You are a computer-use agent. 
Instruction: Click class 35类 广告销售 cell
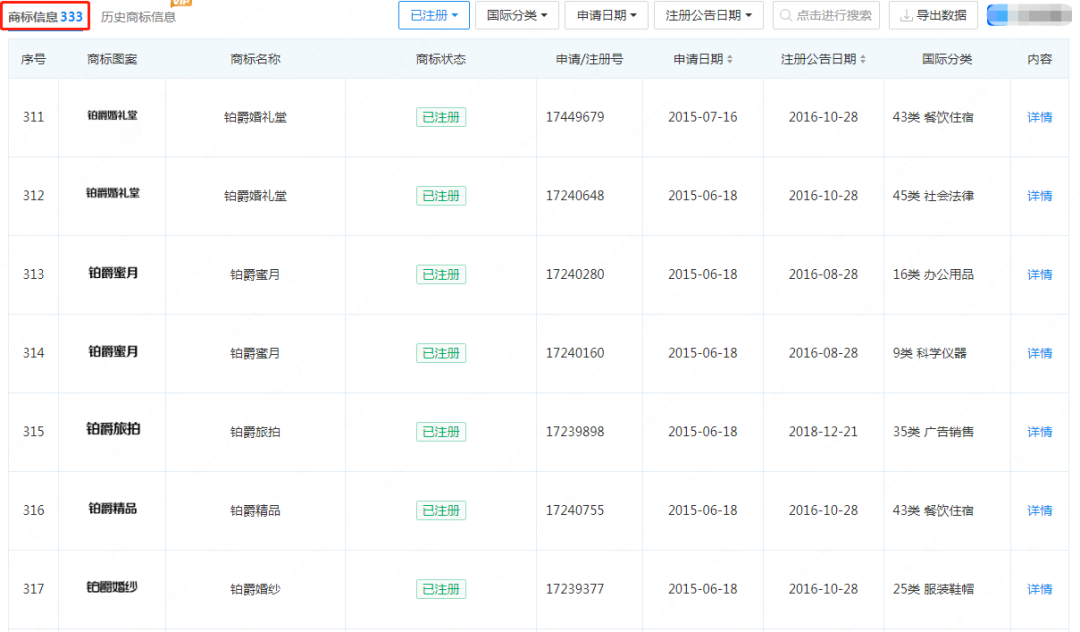click(933, 432)
